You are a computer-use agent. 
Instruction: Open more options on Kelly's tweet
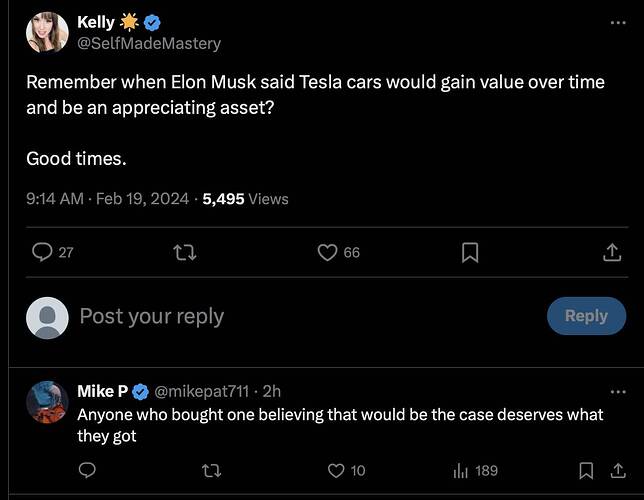pyautogui.click(x=618, y=23)
